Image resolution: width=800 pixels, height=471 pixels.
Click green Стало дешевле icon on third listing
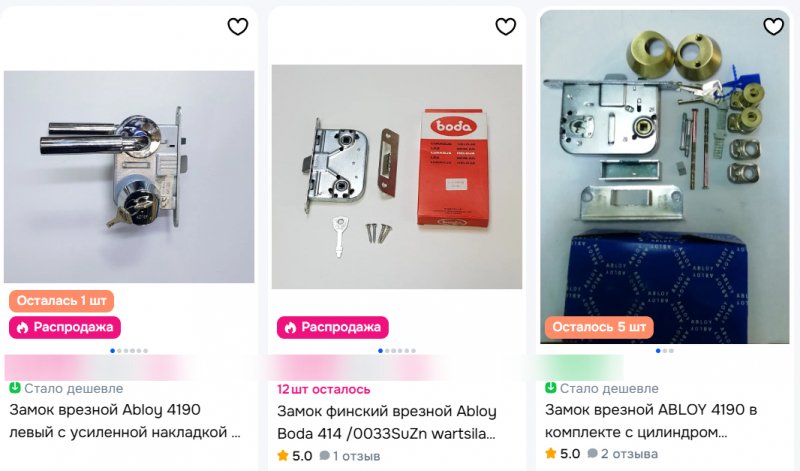tap(551, 388)
